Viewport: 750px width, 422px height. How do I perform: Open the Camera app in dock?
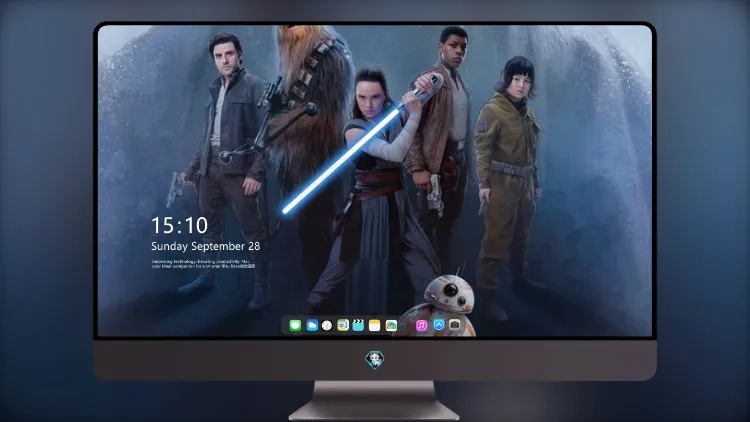click(455, 325)
